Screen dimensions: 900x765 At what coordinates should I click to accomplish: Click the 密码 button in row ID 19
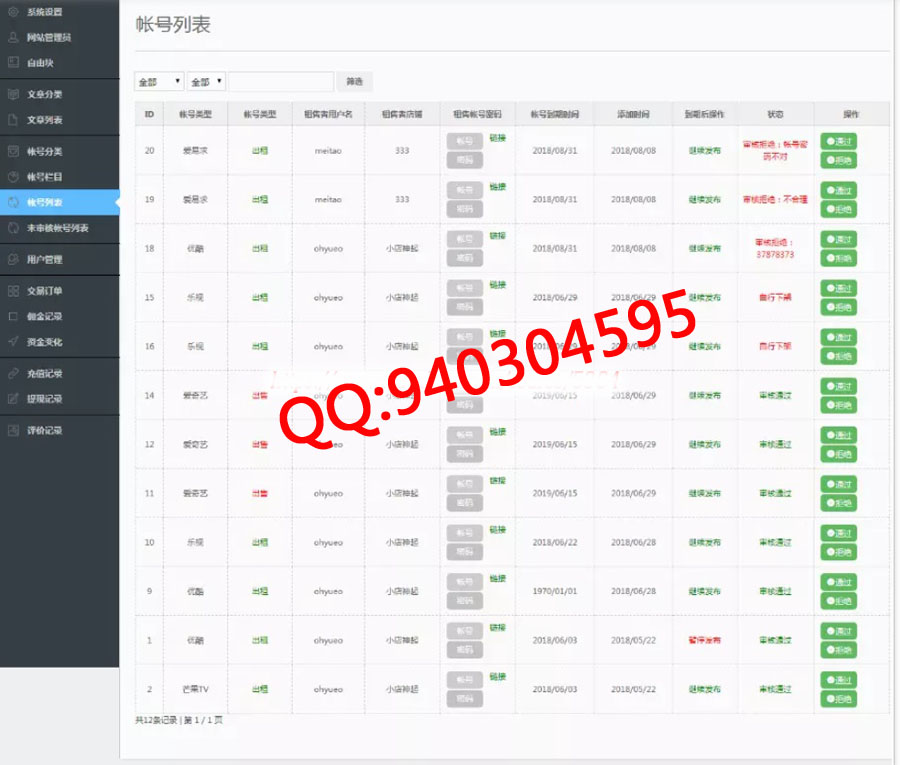coord(464,209)
